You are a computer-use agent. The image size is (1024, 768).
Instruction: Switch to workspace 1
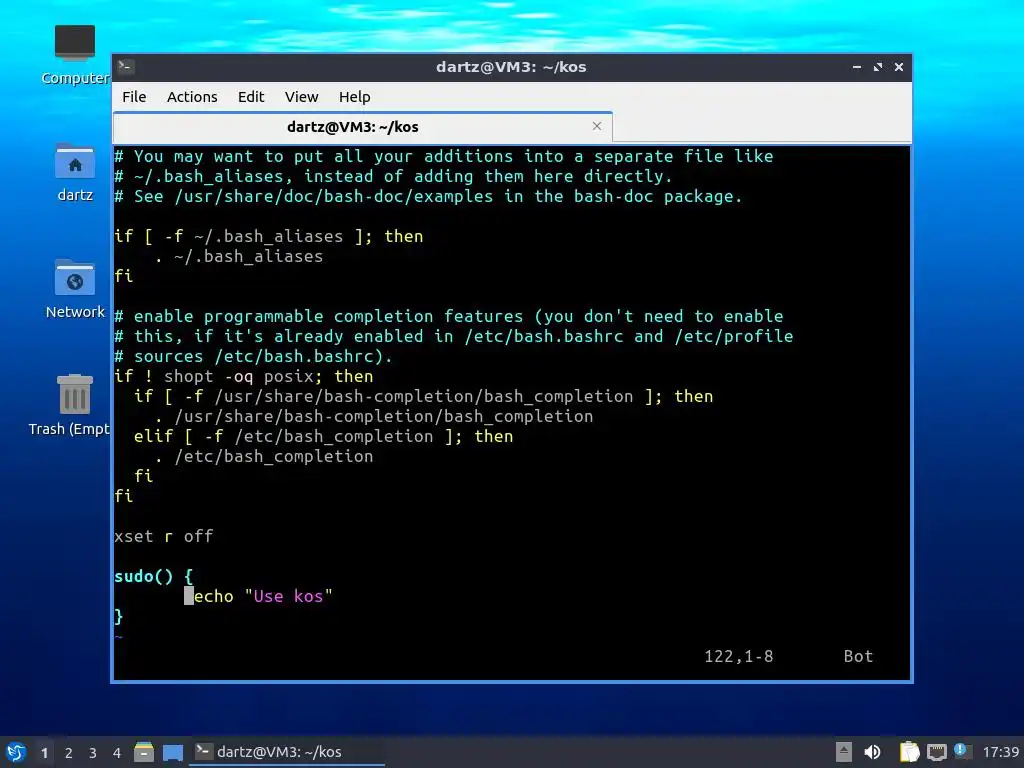pos(44,753)
